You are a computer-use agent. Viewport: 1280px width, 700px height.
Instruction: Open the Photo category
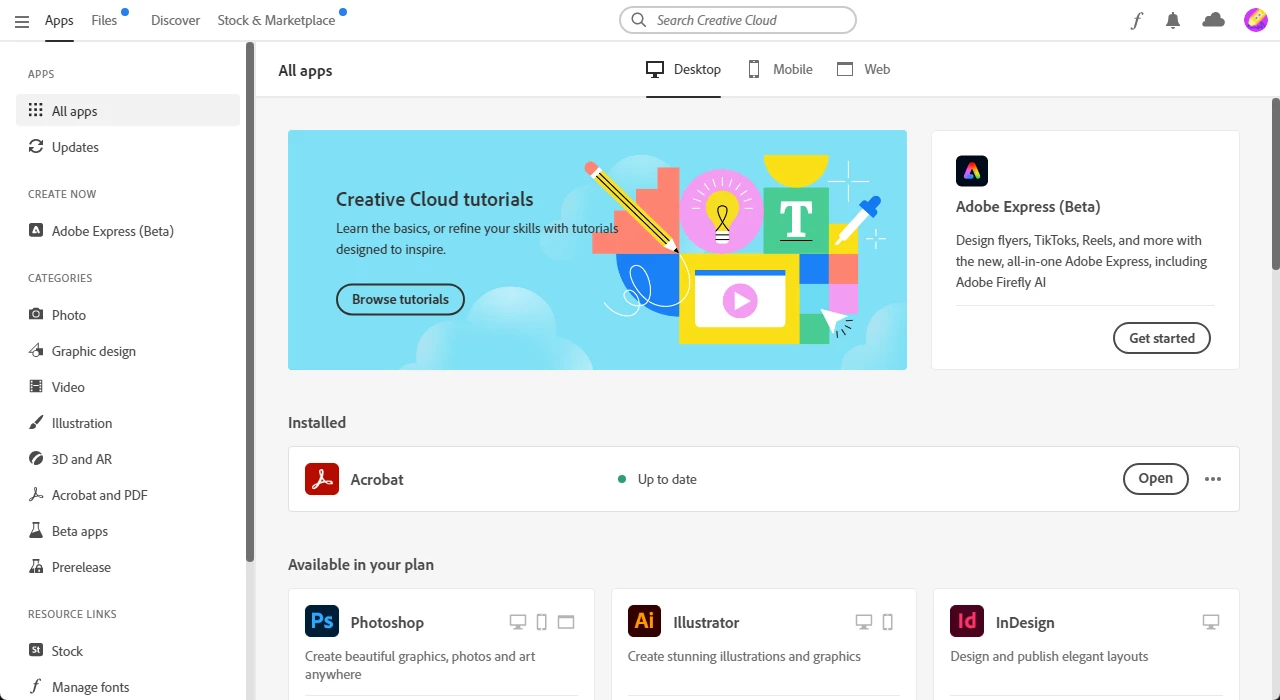point(128,315)
